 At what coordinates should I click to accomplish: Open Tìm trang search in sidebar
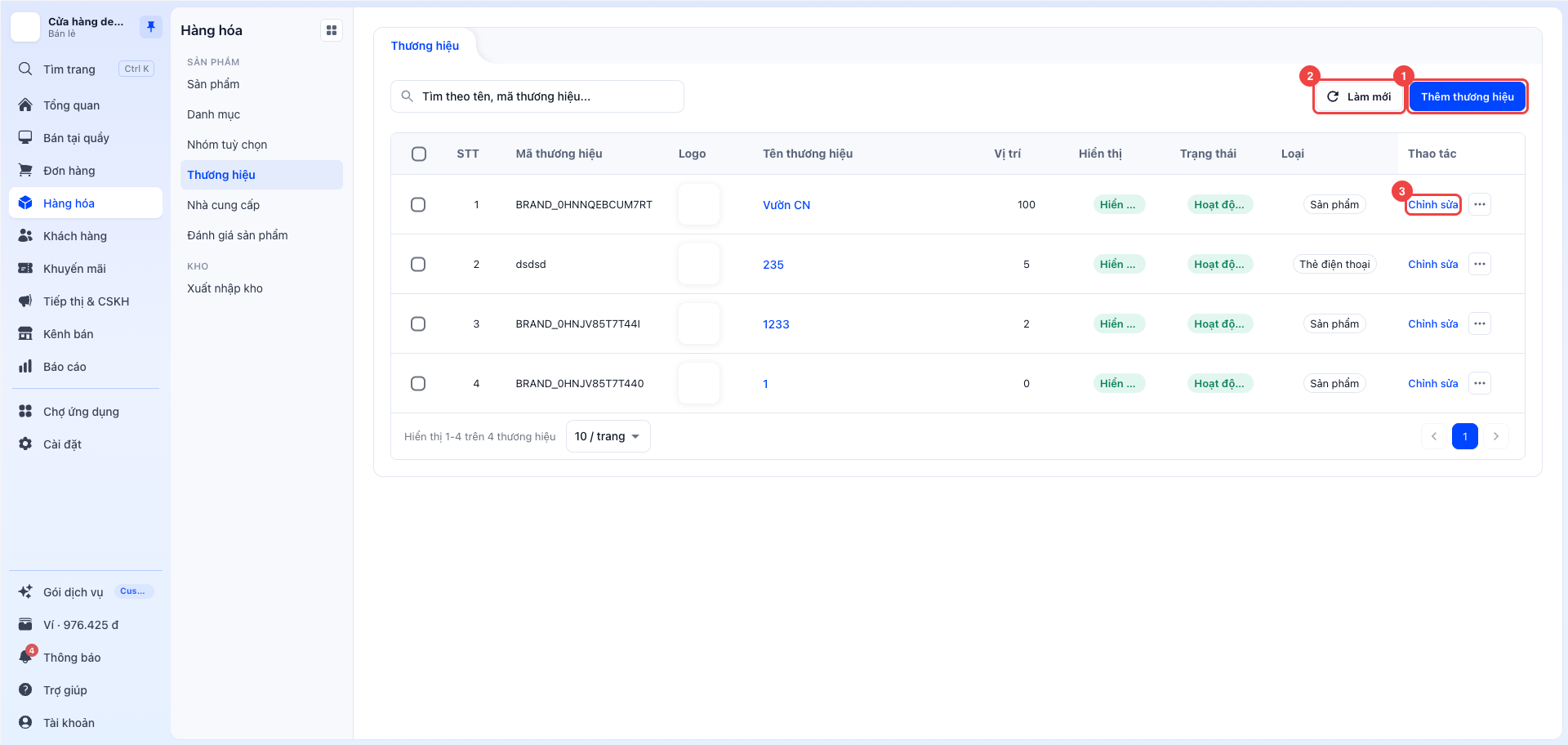point(86,69)
